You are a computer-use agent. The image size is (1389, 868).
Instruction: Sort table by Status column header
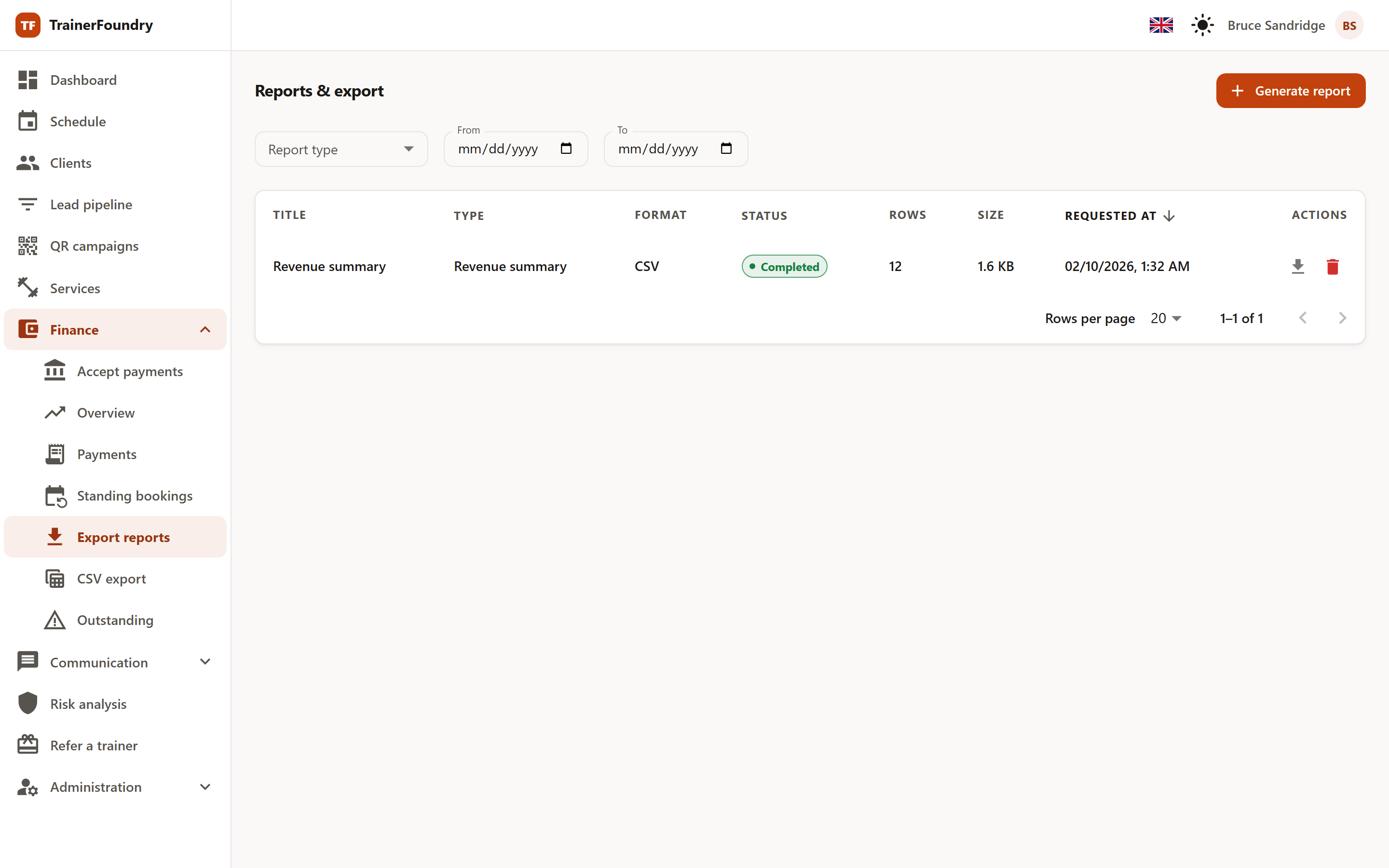tap(764, 216)
